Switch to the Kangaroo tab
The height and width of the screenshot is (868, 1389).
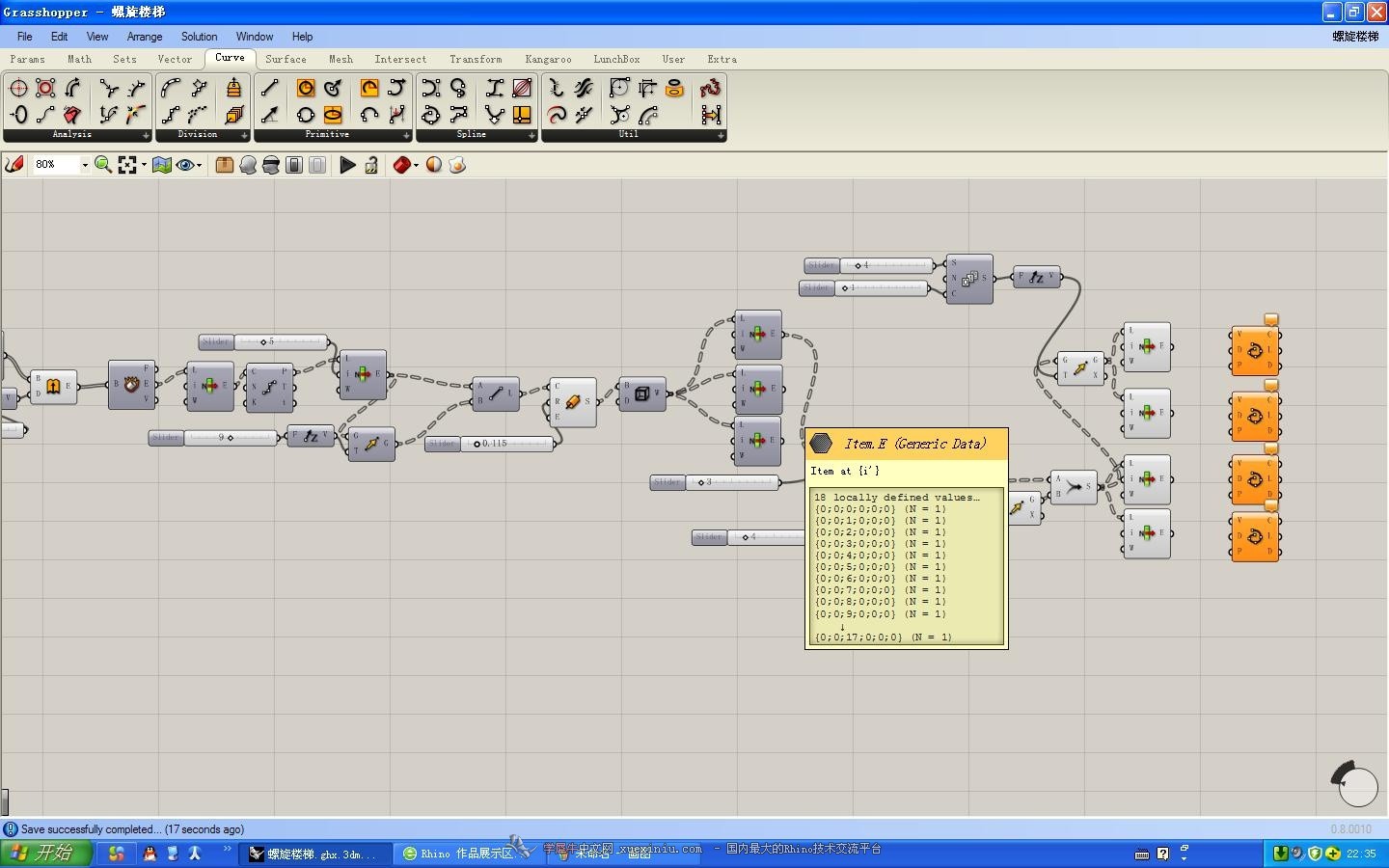(548, 59)
